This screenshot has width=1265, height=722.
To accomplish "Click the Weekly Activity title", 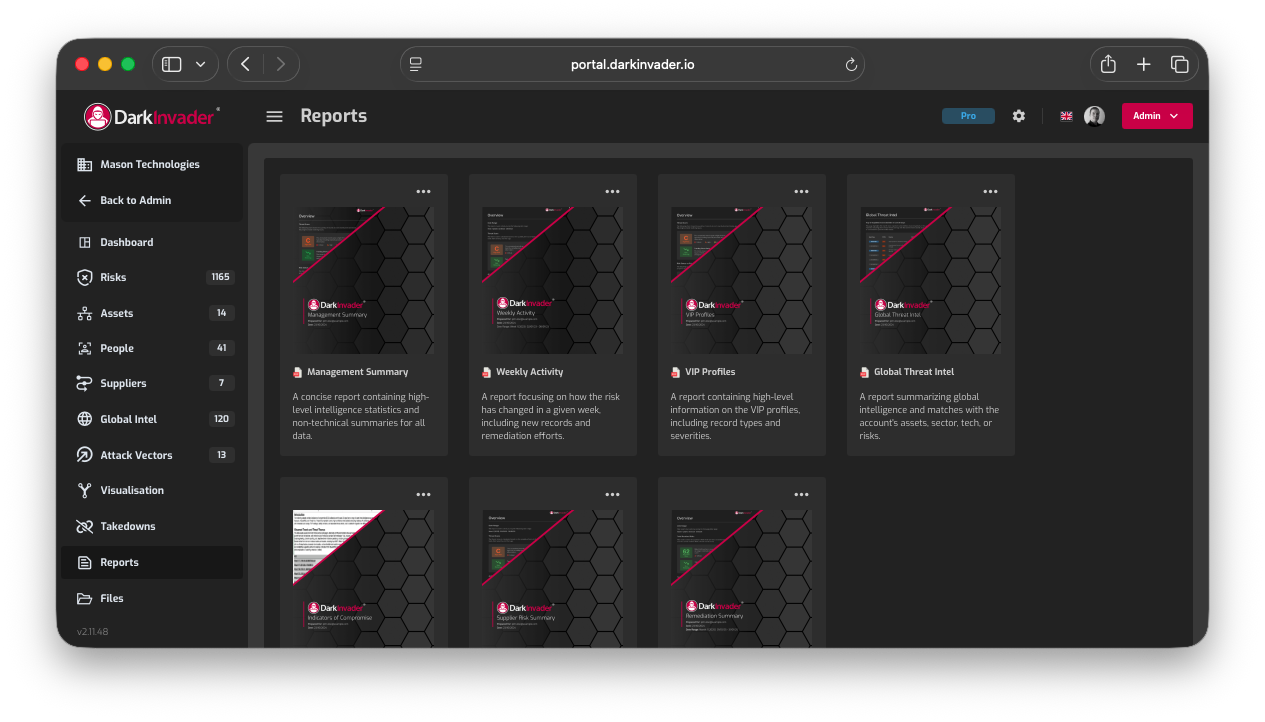I will pos(529,372).
